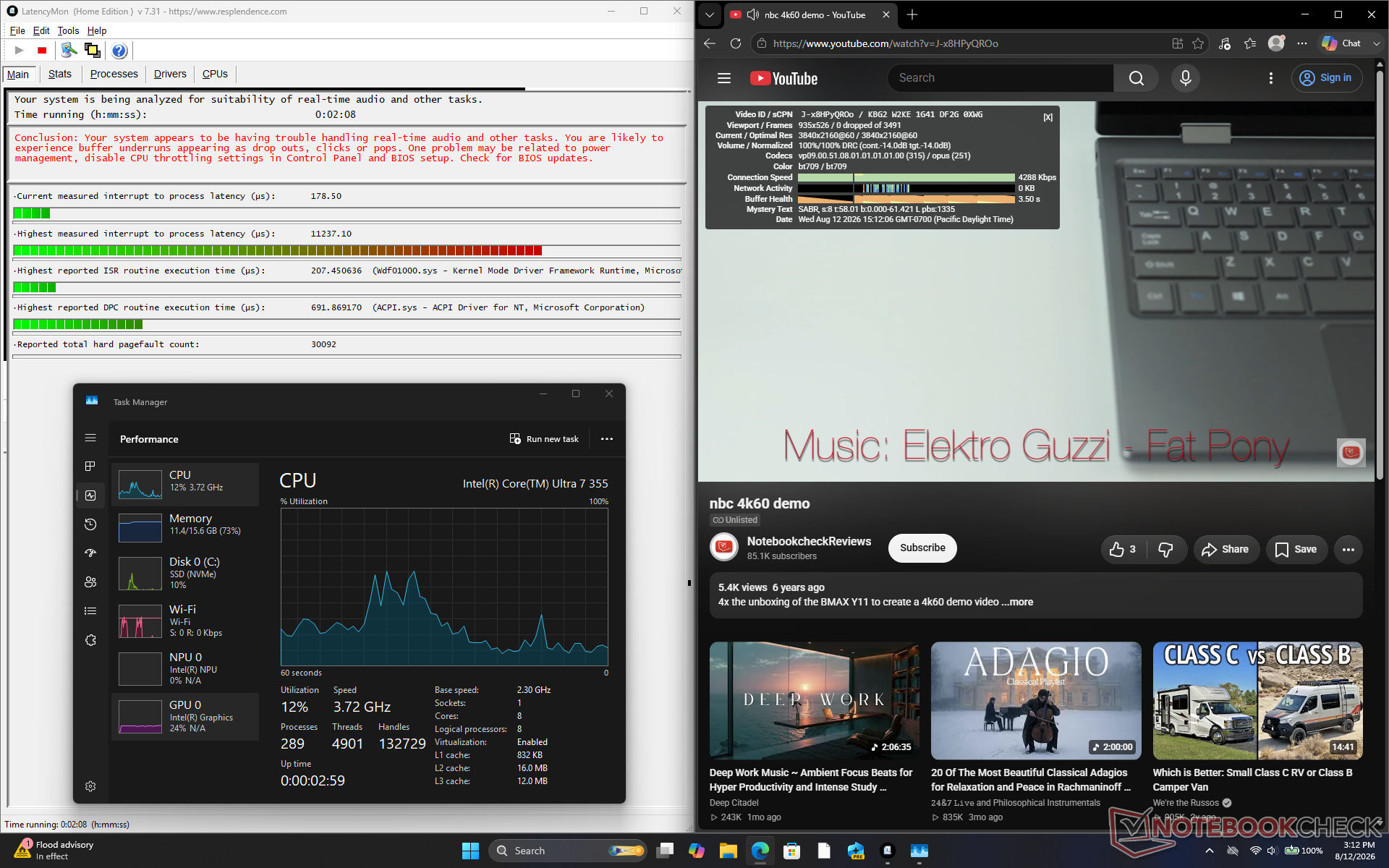Screen dimensions: 1389x868
Task: Expand the chevron next to Chat
Action: 1376,43
